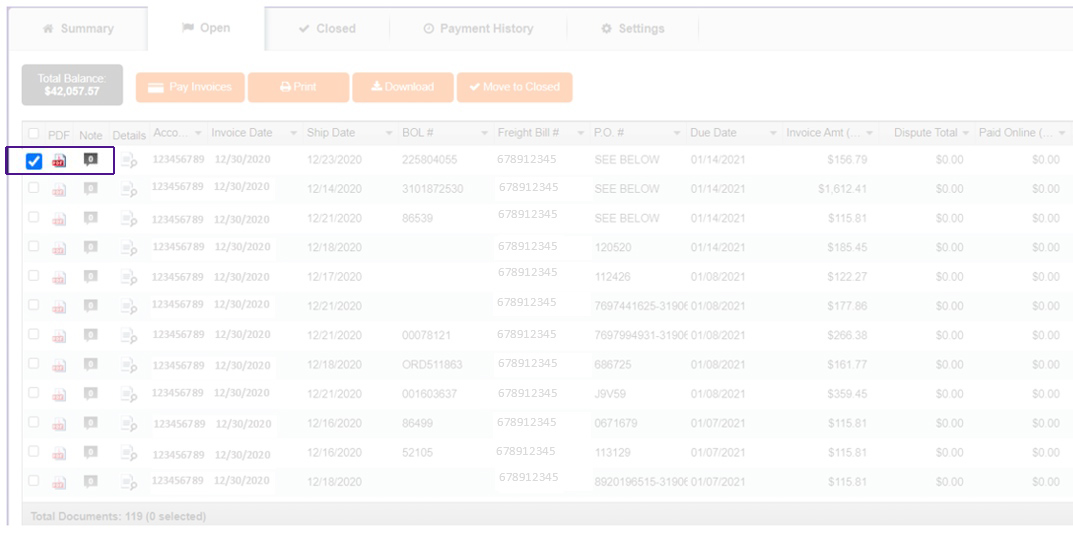Go to the Closed tab
The width and height of the screenshot is (1073, 551).
pos(327,29)
